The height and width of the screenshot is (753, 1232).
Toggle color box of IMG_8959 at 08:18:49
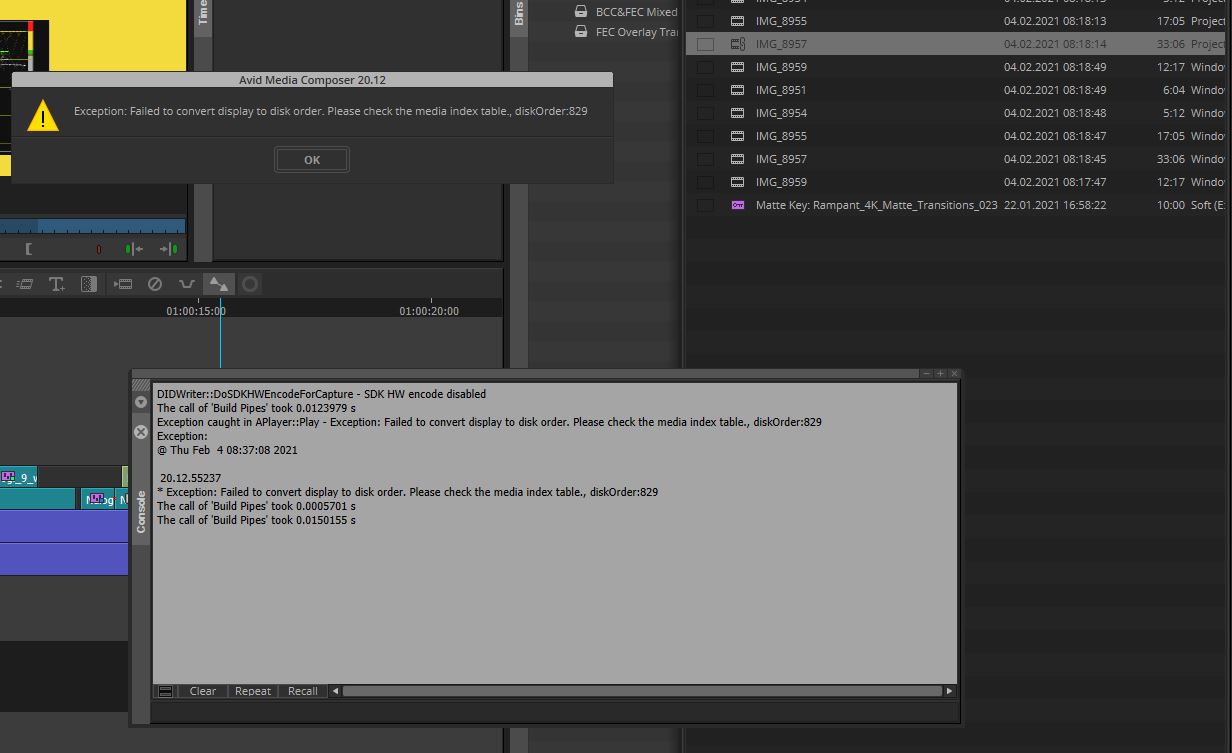[x=705, y=67]
